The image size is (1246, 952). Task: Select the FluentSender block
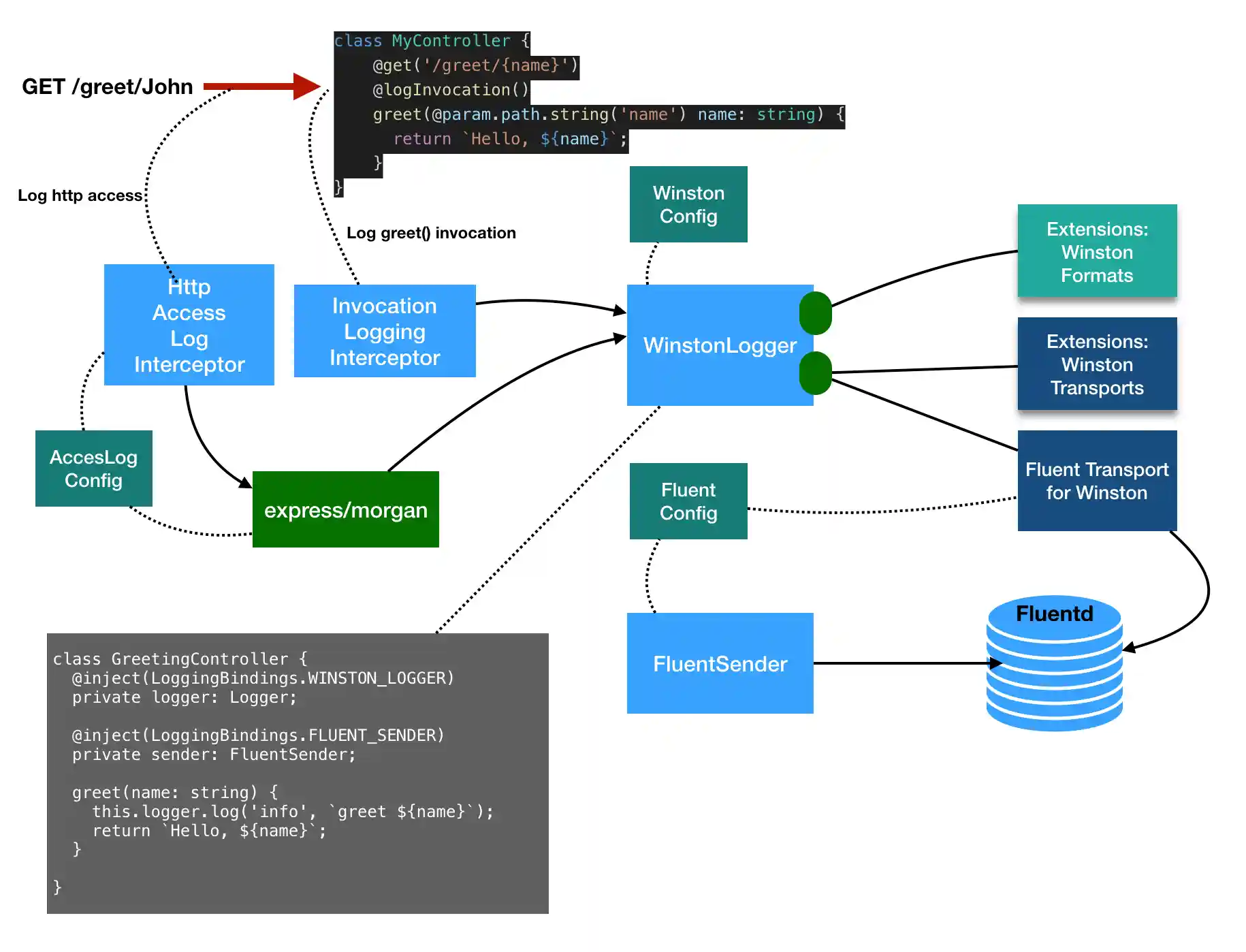719,663
